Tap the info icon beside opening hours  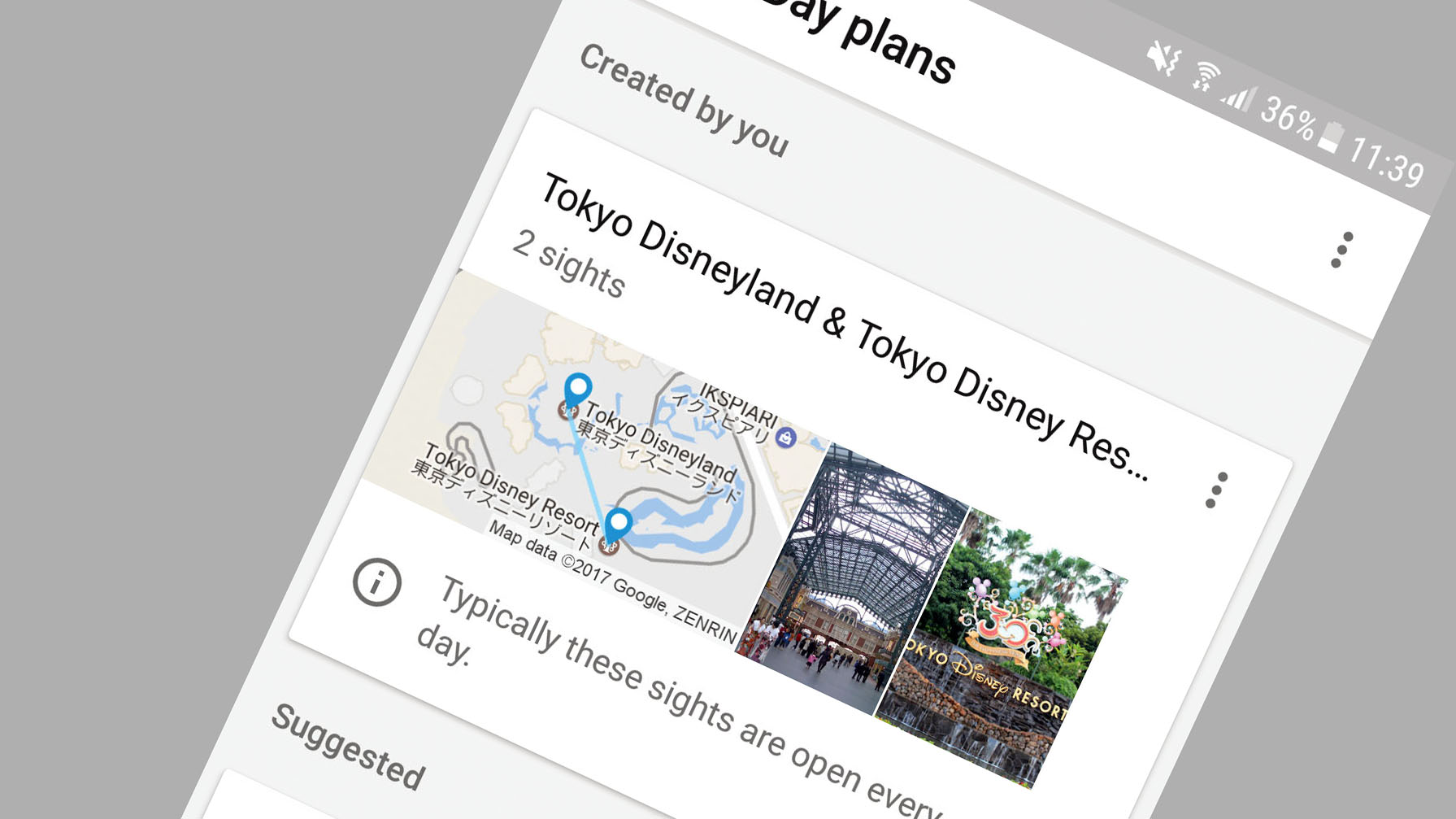(x=376, y=582)
